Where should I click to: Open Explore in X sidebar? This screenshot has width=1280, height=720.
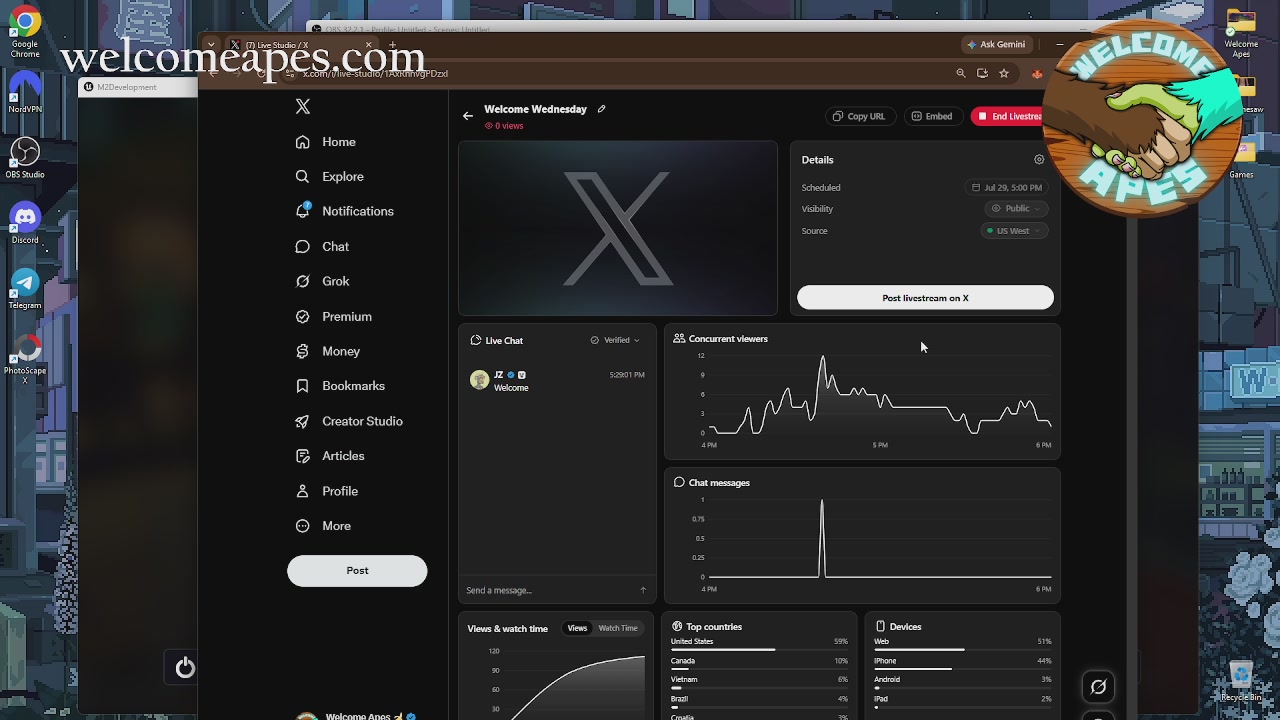[330, 177]
